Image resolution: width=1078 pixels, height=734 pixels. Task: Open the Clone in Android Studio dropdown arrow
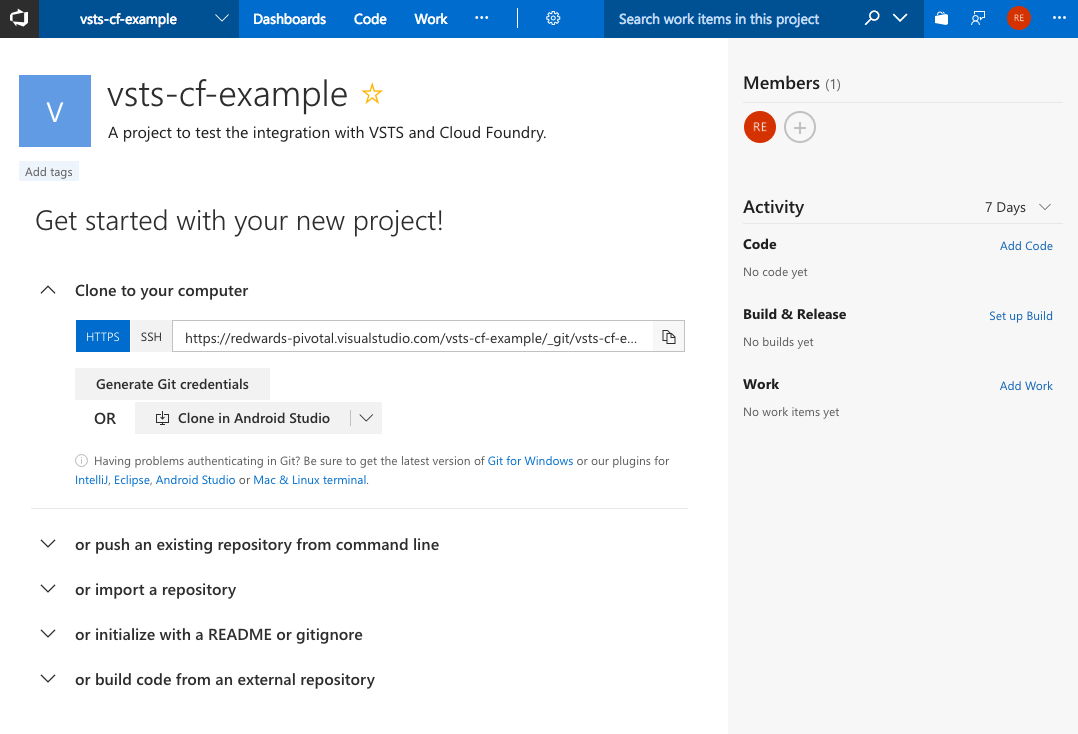pos(366,418)
